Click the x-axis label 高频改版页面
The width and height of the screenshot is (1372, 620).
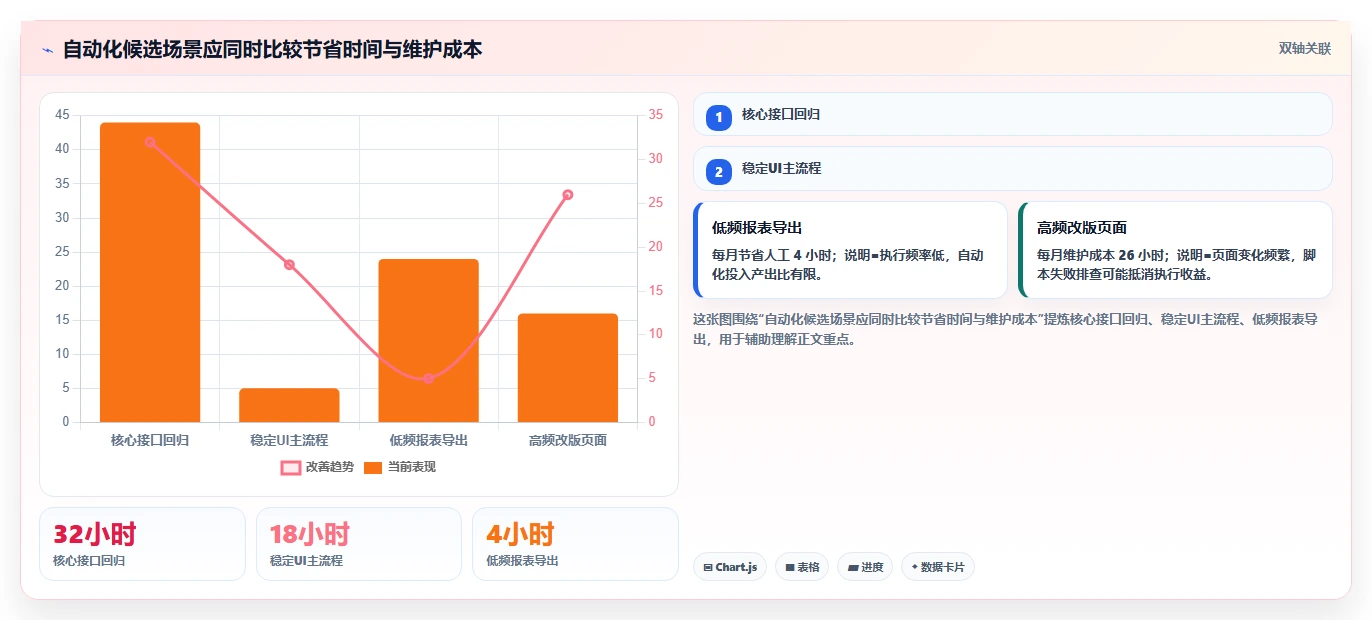[x=568, y=440]
